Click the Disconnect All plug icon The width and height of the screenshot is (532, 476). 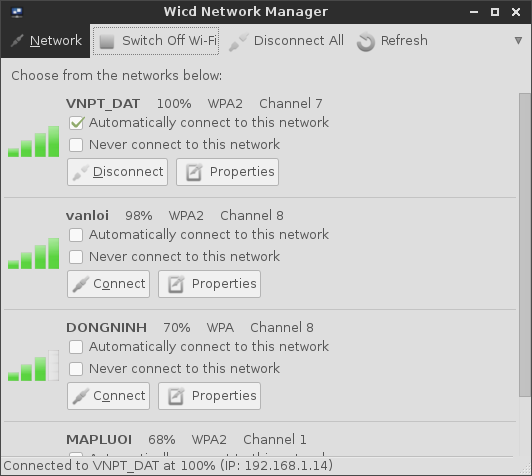click(239, 41)
